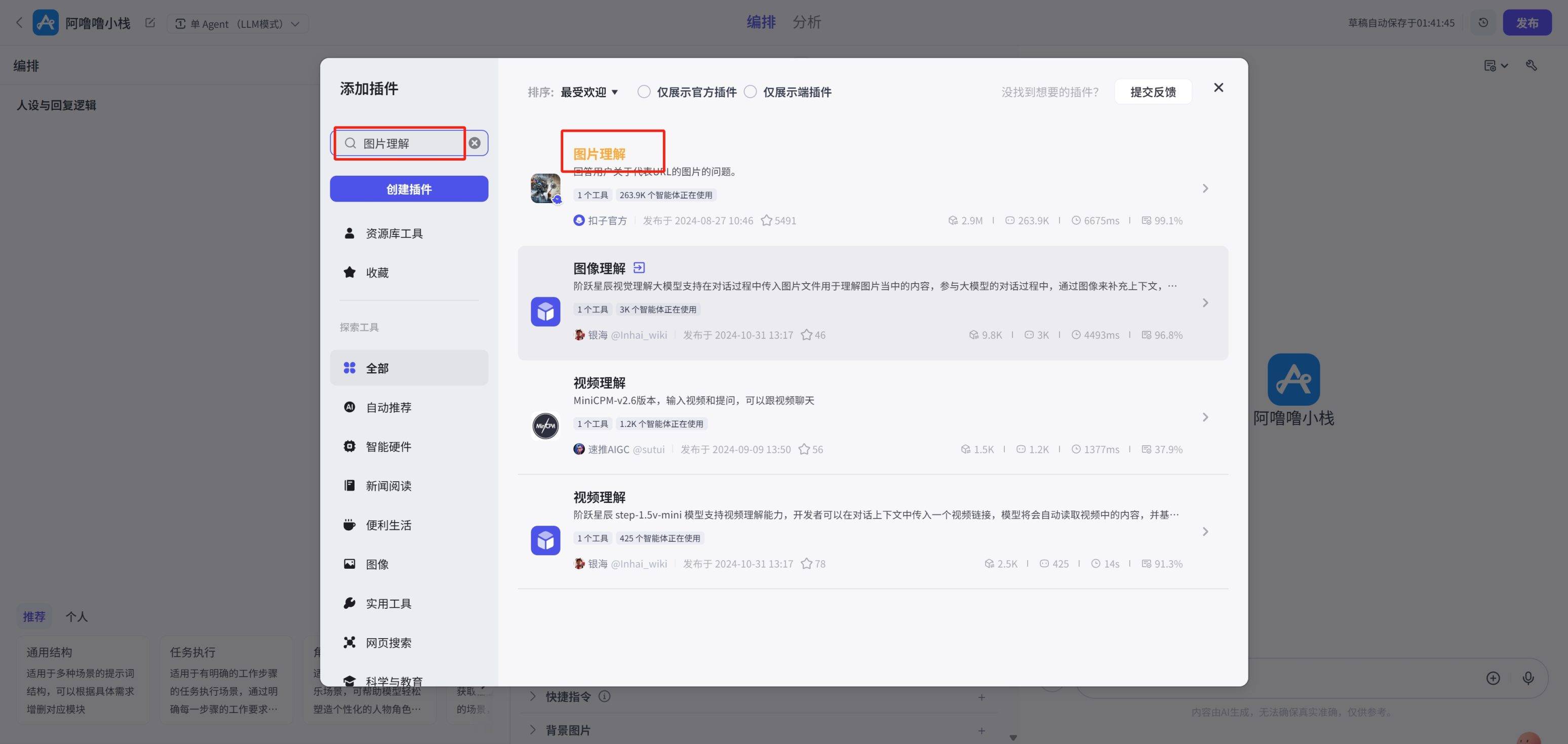Click the 创建插件 button
The image size is (1568, 744).
408,189
